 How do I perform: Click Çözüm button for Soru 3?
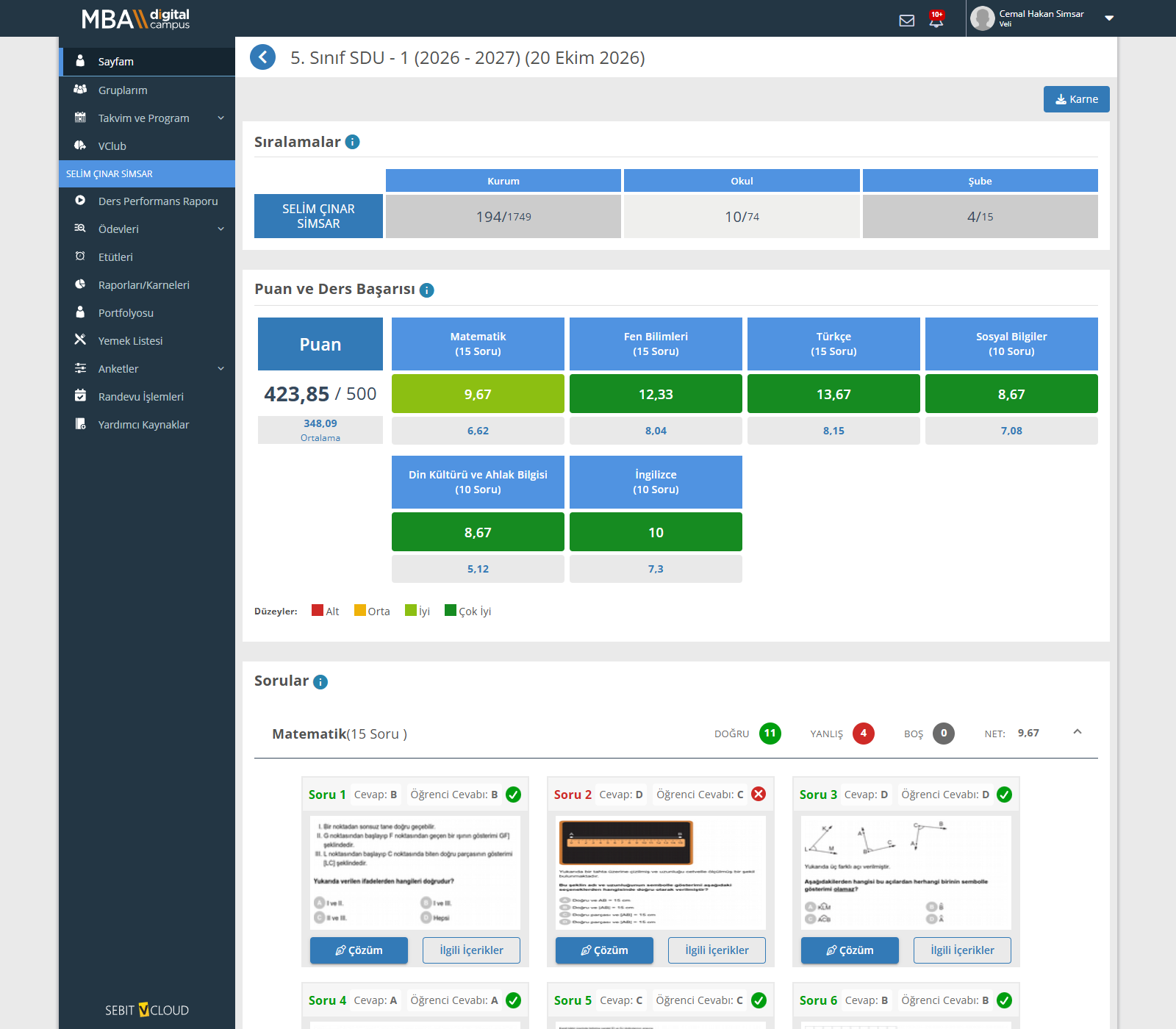850,950
